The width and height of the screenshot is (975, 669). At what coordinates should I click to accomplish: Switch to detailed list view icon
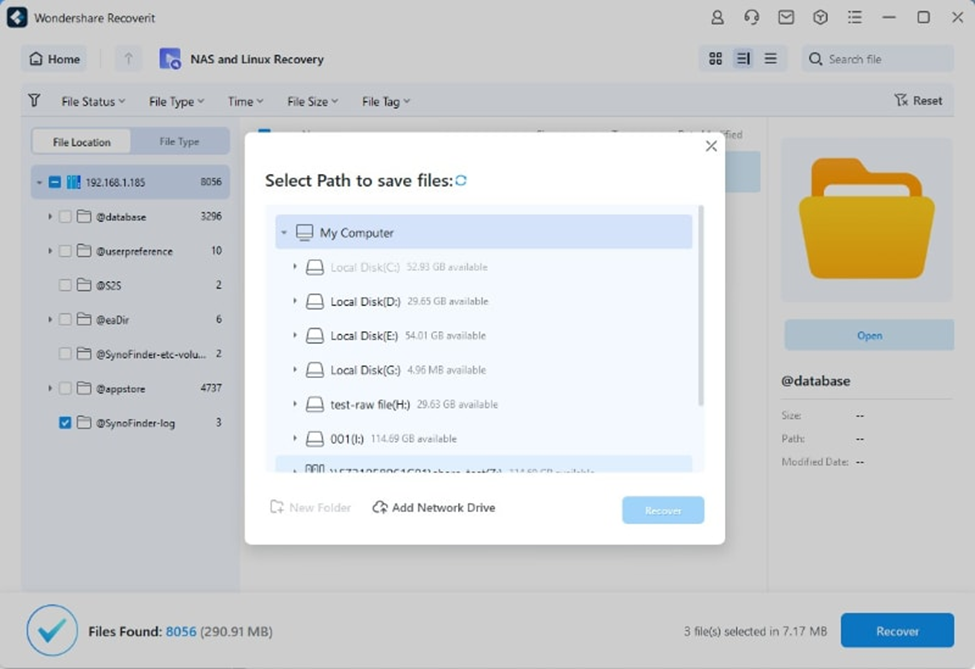tap(742, 59)
